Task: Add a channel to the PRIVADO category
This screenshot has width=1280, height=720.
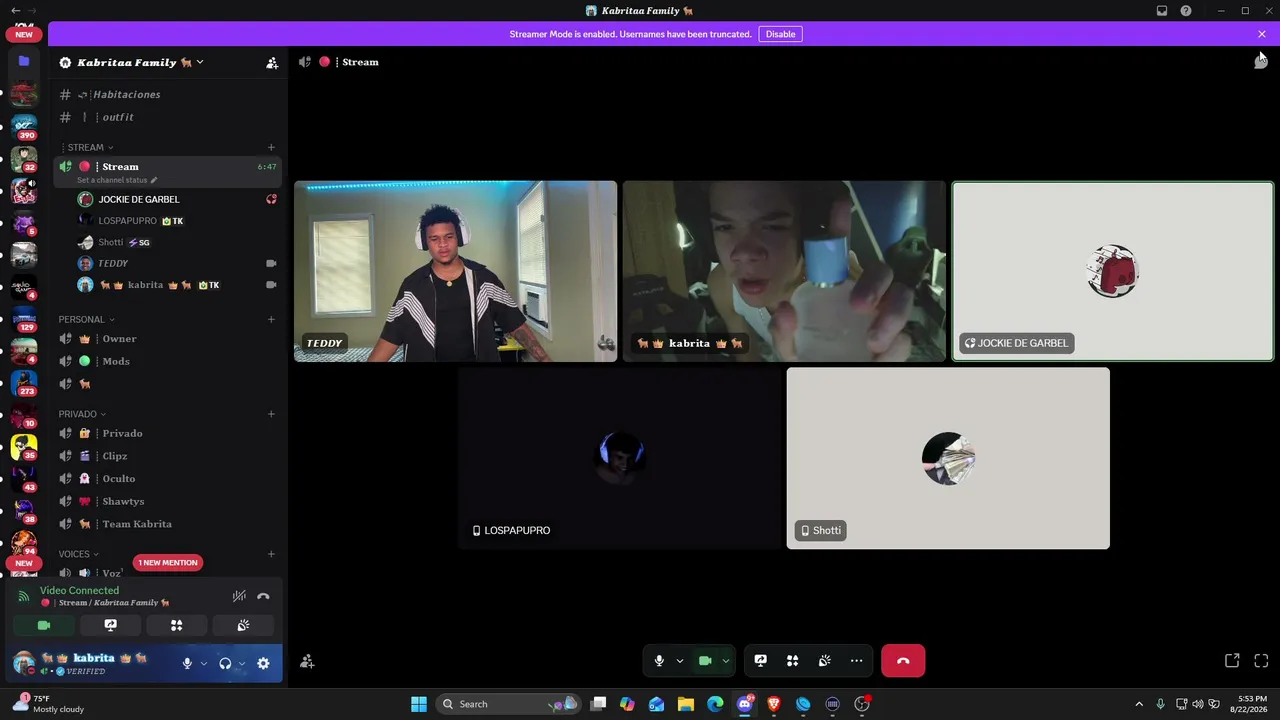Action: [x=271, y=414]
